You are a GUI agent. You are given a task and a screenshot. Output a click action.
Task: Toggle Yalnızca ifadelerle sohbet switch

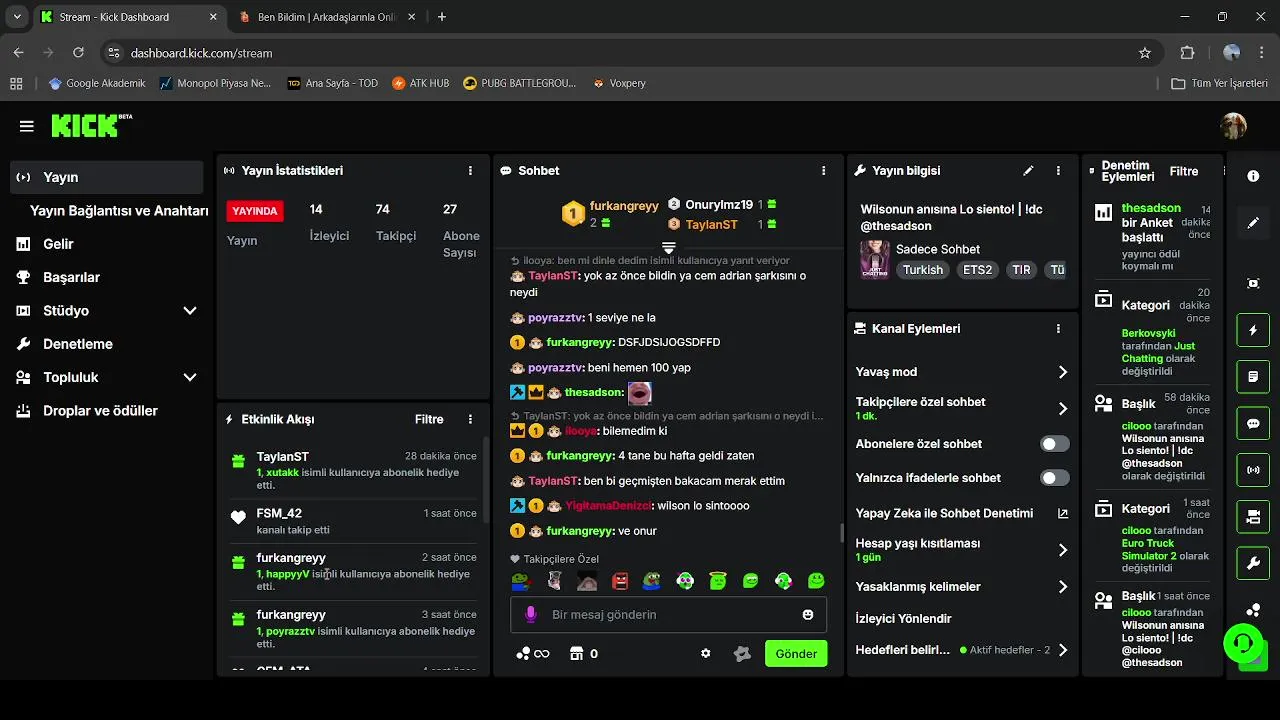1055,478
